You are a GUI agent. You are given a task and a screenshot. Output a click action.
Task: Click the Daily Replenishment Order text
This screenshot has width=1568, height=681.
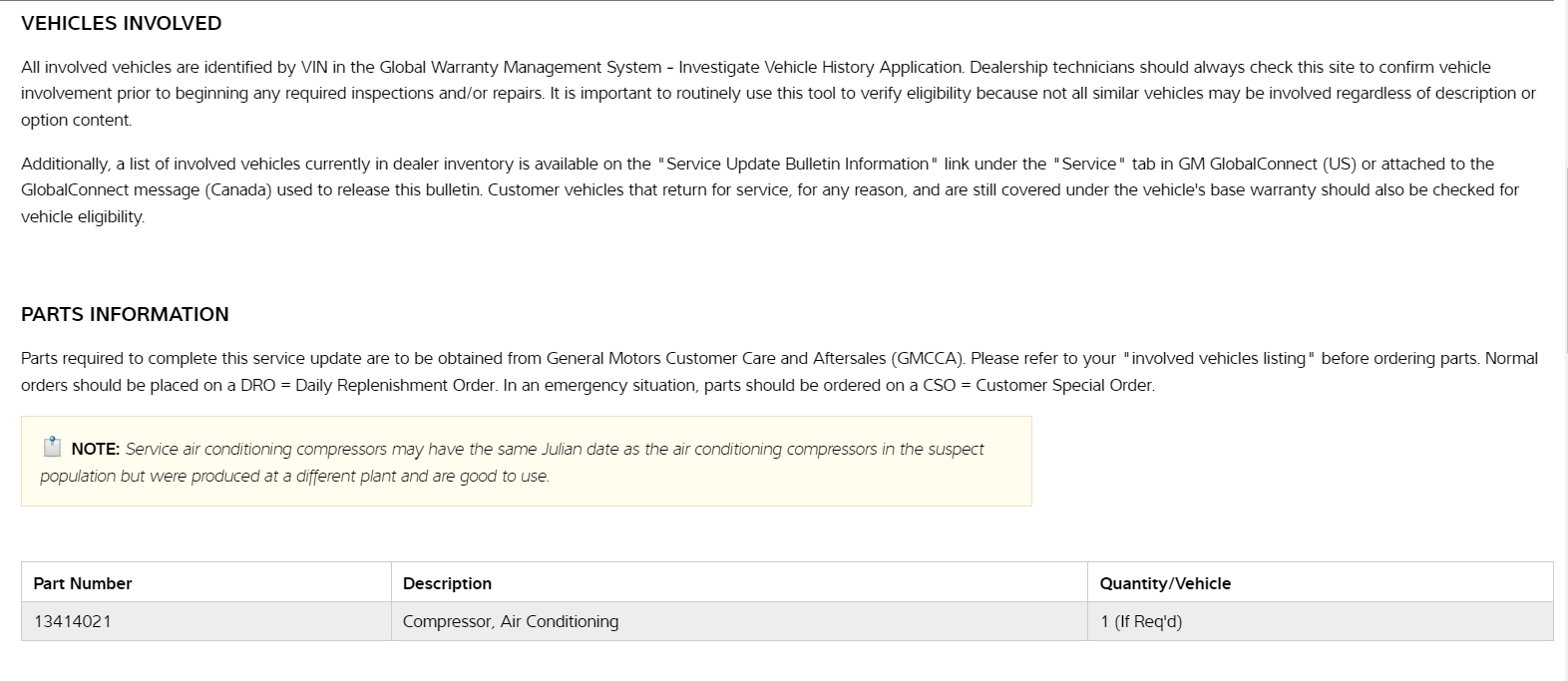395,385
